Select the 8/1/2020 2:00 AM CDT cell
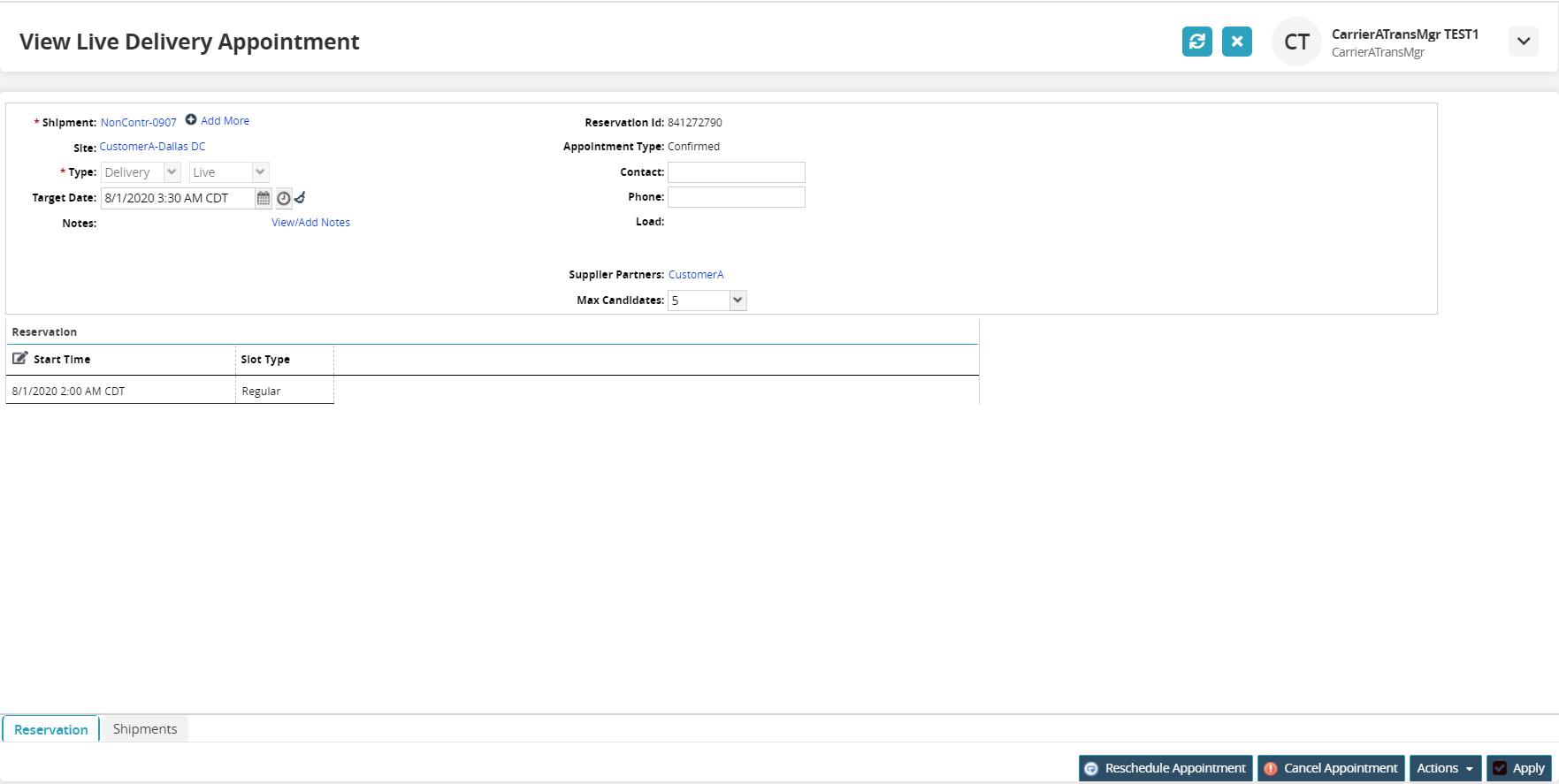Image resolution: width=1559 pixels, height=784 pixels. (120, 391)
